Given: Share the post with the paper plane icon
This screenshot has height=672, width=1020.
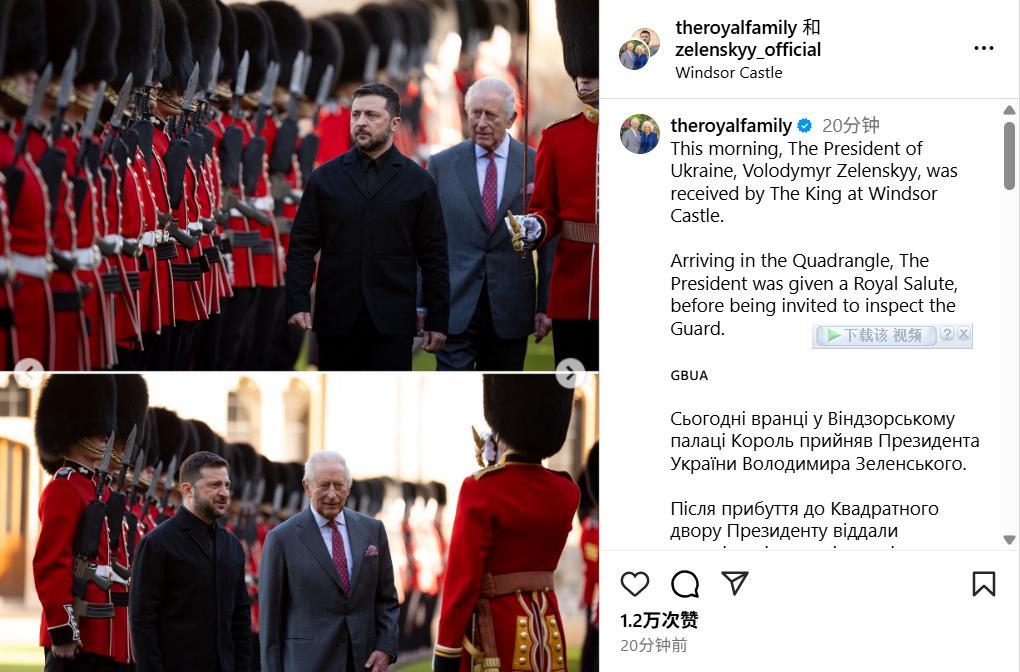Looking at the screenshot, I should click(x=735, y=583).
